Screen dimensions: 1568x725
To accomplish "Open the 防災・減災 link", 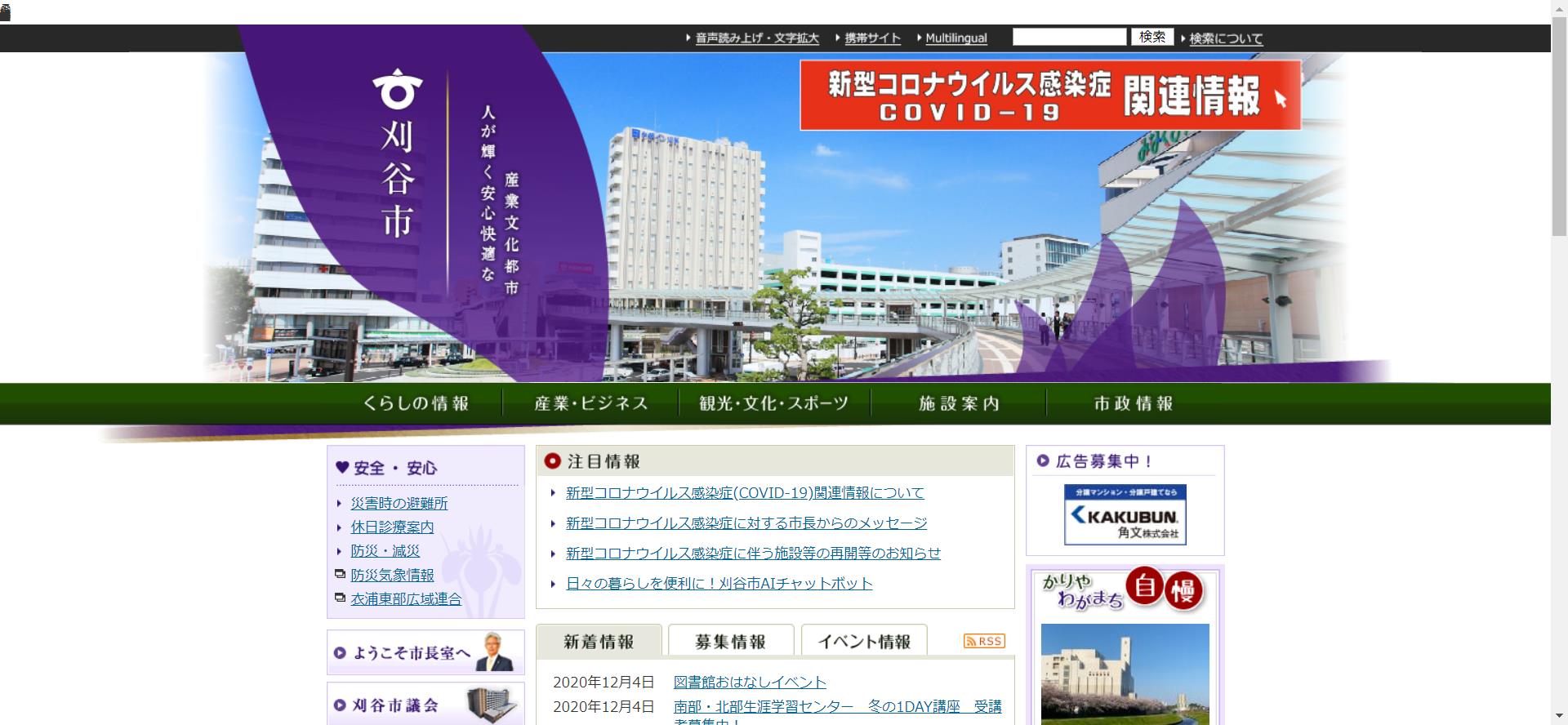I will (385, 551).
